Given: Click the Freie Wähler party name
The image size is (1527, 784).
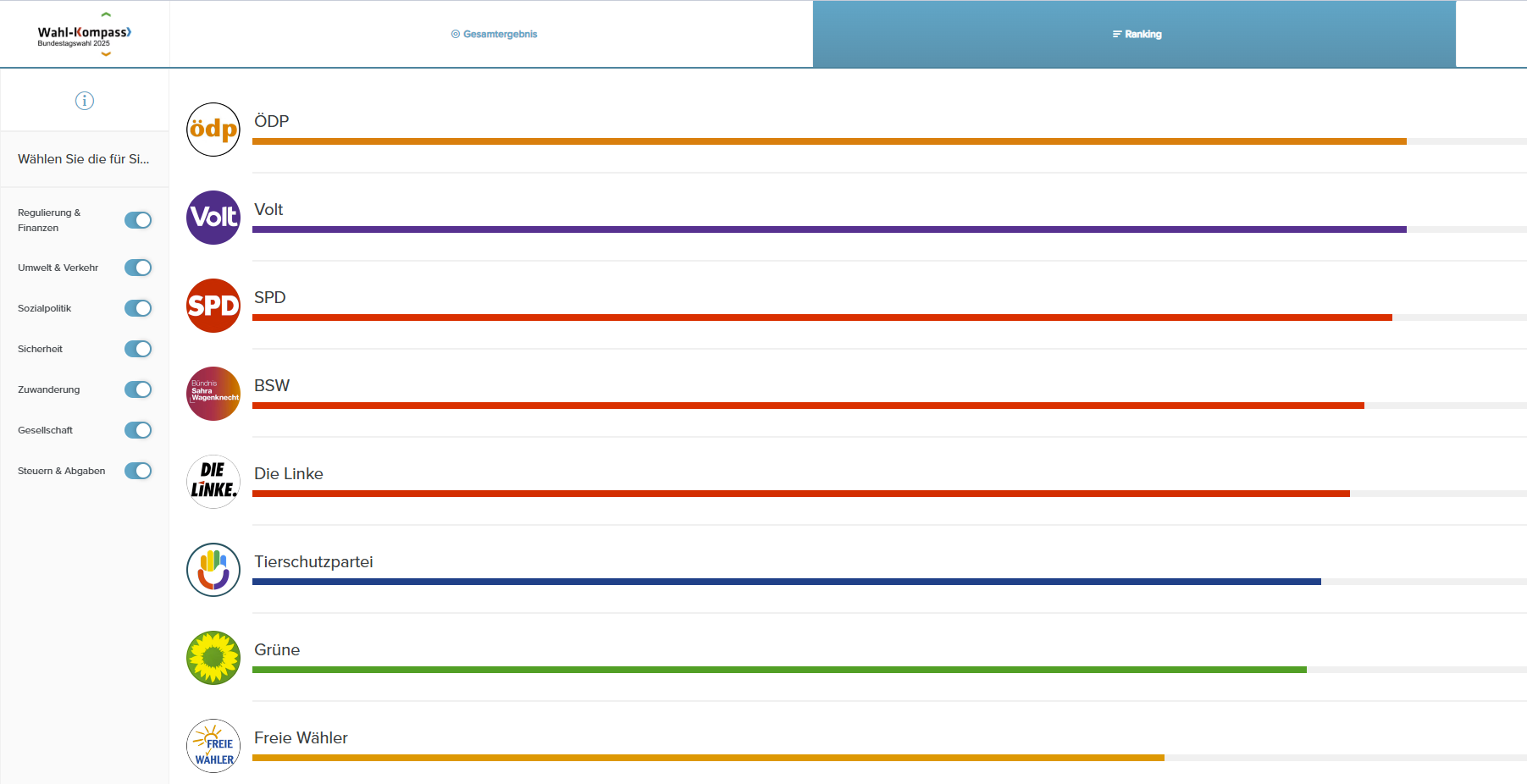Looking at the screenshot, I should pyautogui.click(x=301, y=737).
